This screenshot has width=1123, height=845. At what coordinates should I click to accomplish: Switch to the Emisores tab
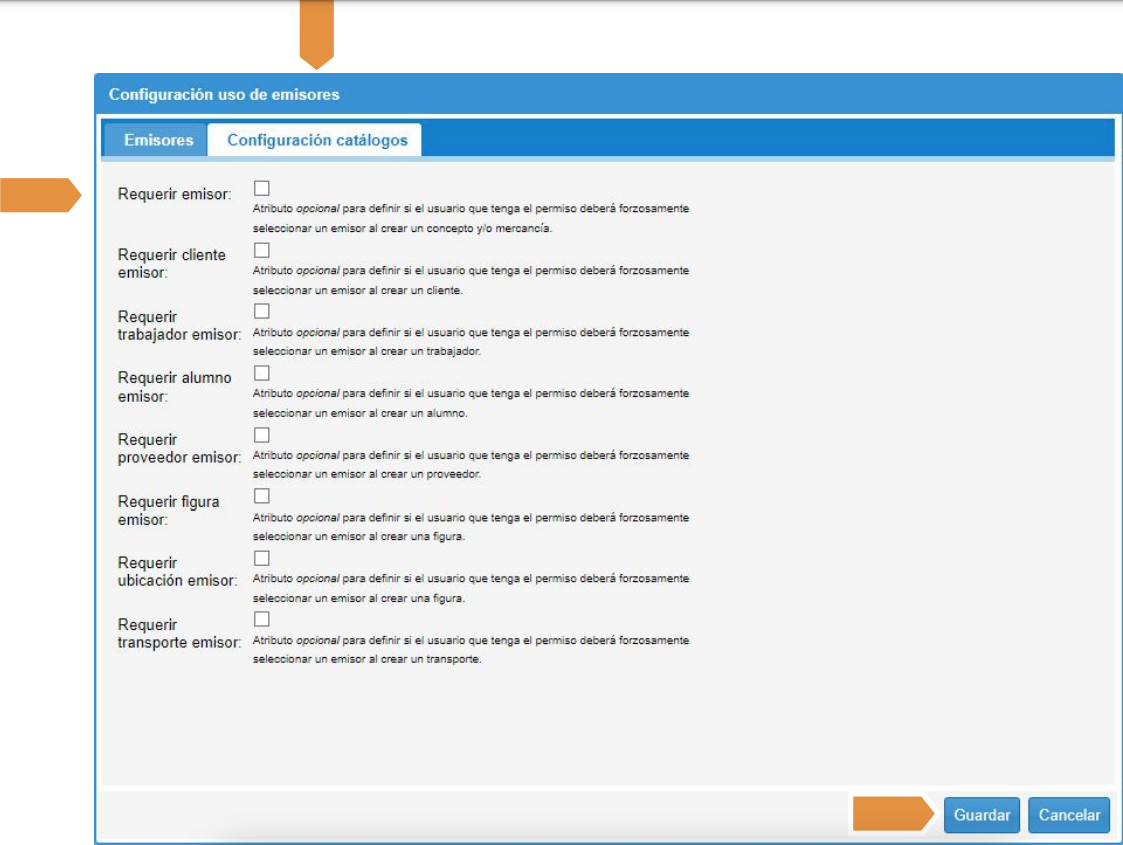(158, 140)
